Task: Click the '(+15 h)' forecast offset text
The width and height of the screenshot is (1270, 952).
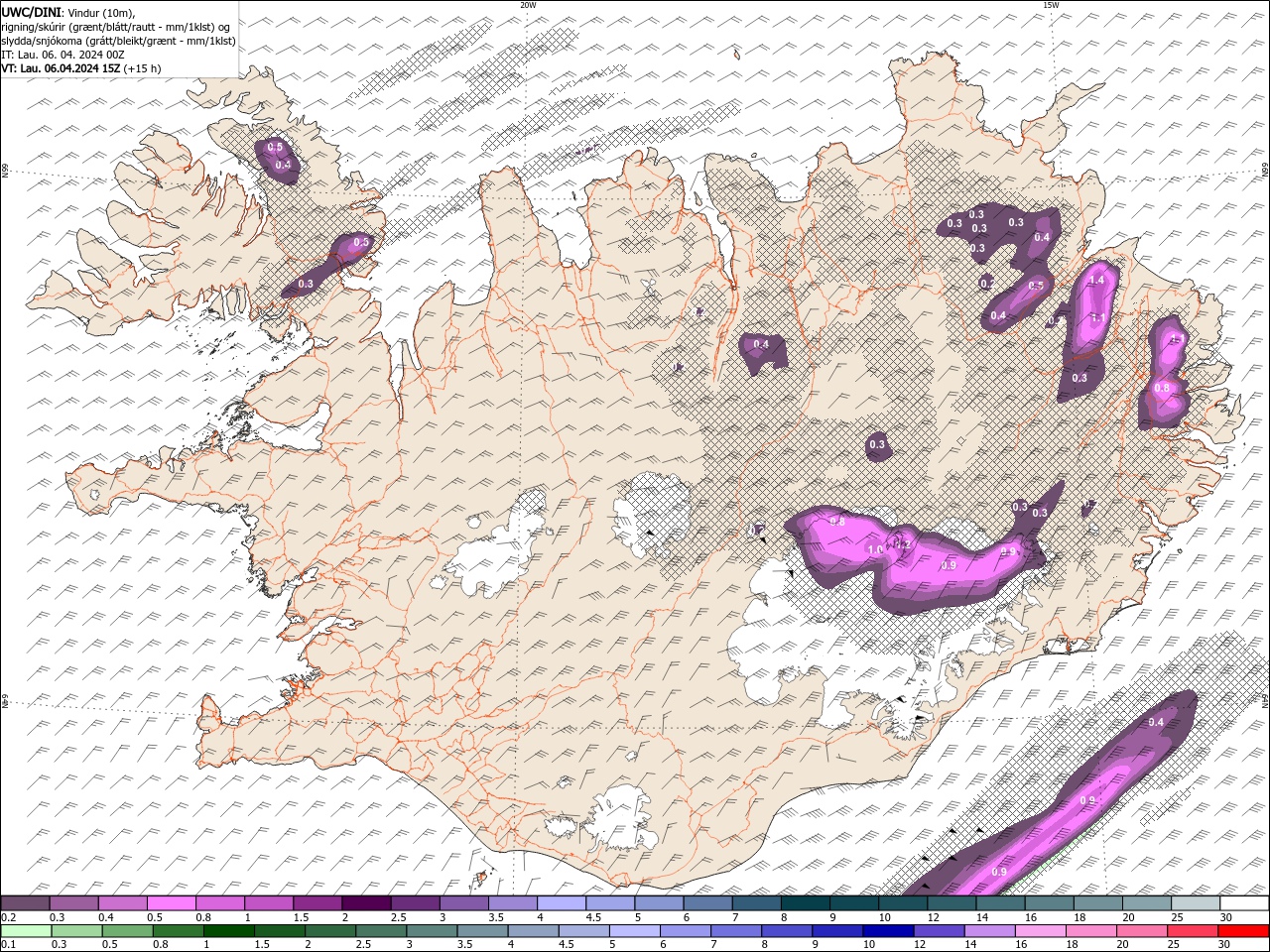Action: tap(143, 68)
